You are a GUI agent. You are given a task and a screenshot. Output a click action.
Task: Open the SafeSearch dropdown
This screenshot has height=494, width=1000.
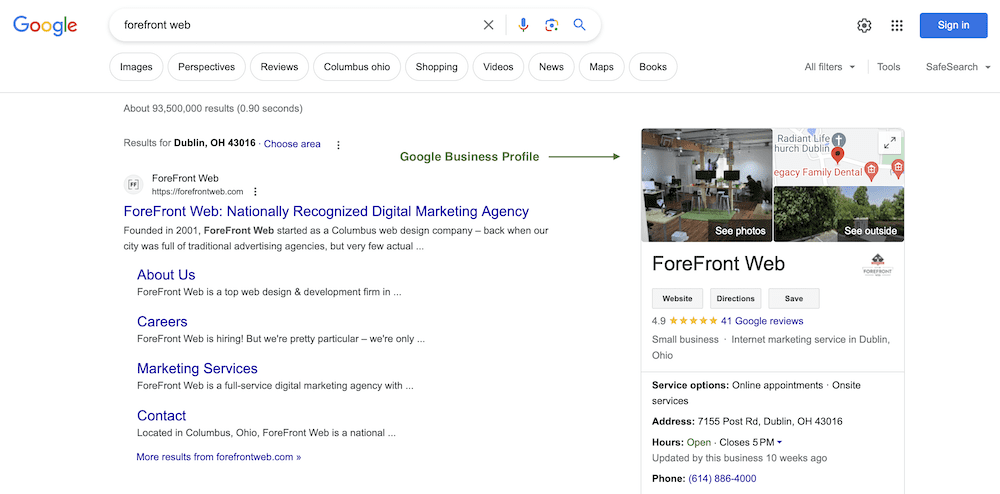click(959, 67)
